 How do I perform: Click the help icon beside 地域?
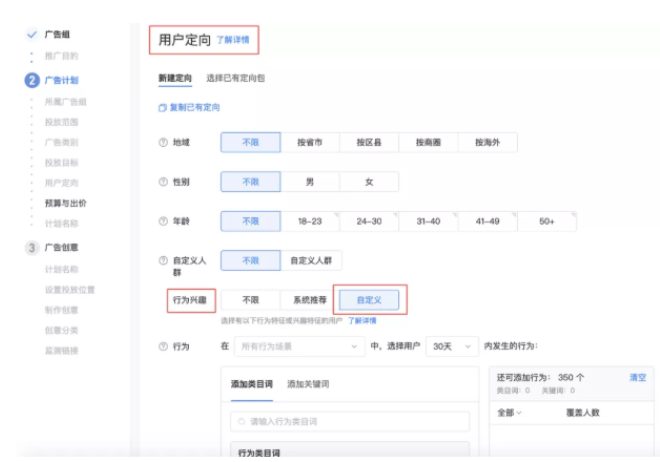(163, 143)
